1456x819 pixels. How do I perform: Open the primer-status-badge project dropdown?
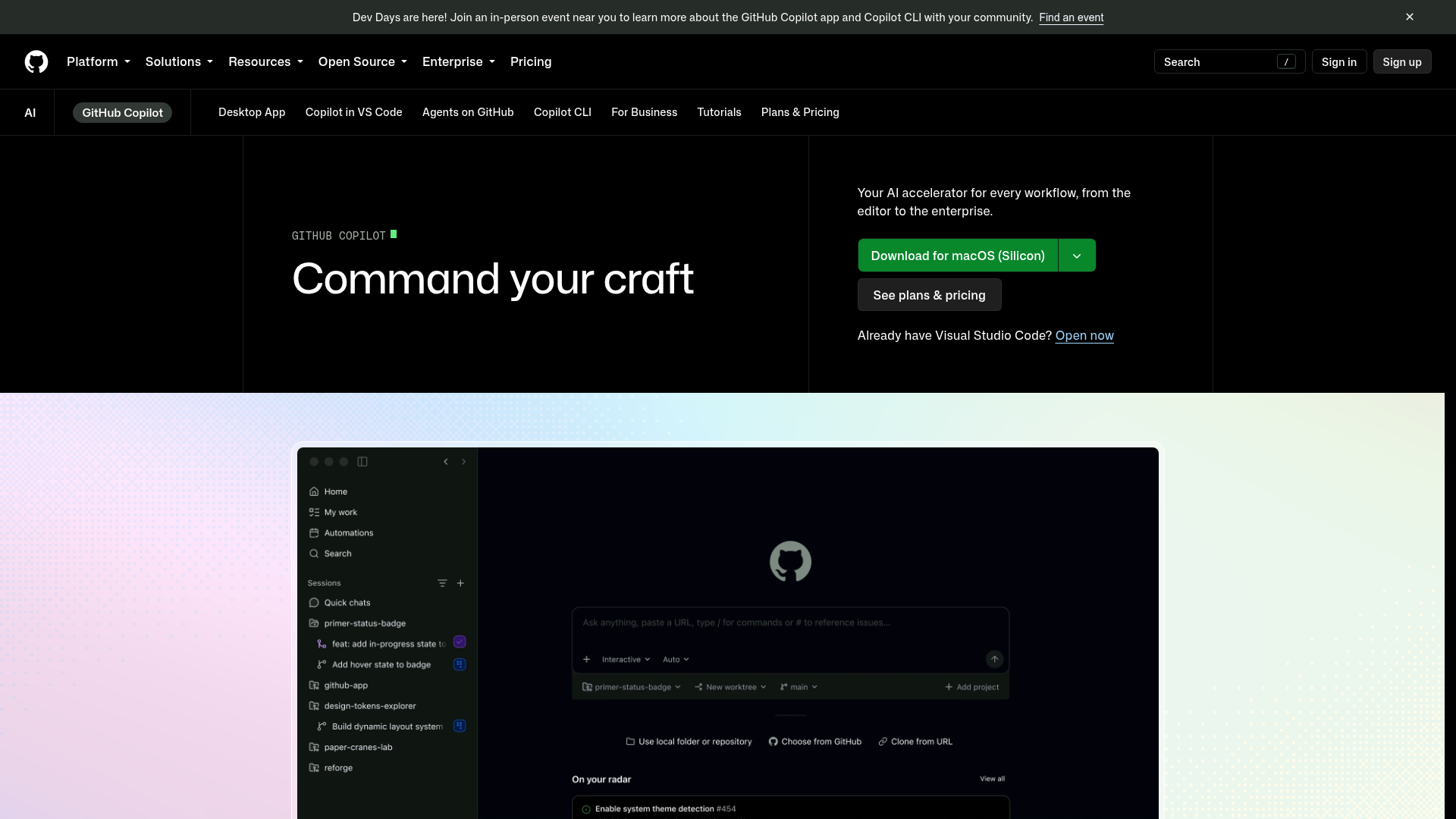pyautogui.click(x=632, y=687)
